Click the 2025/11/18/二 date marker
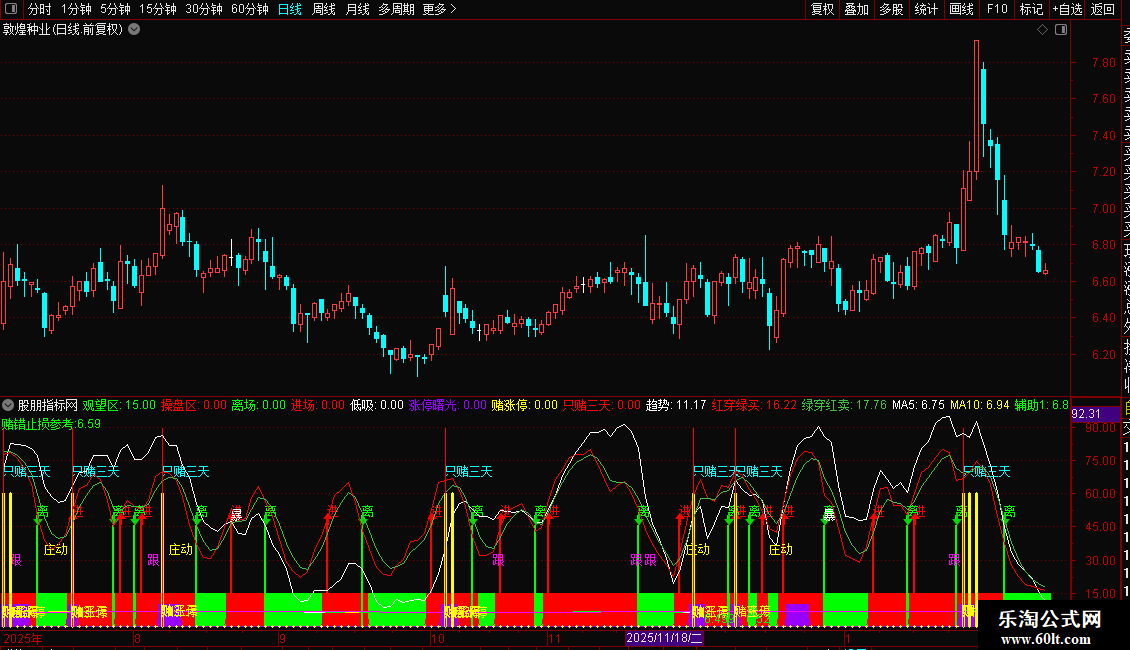This screenshot has width=1130, height=650. pyautogui.click(x=664, y=638)
